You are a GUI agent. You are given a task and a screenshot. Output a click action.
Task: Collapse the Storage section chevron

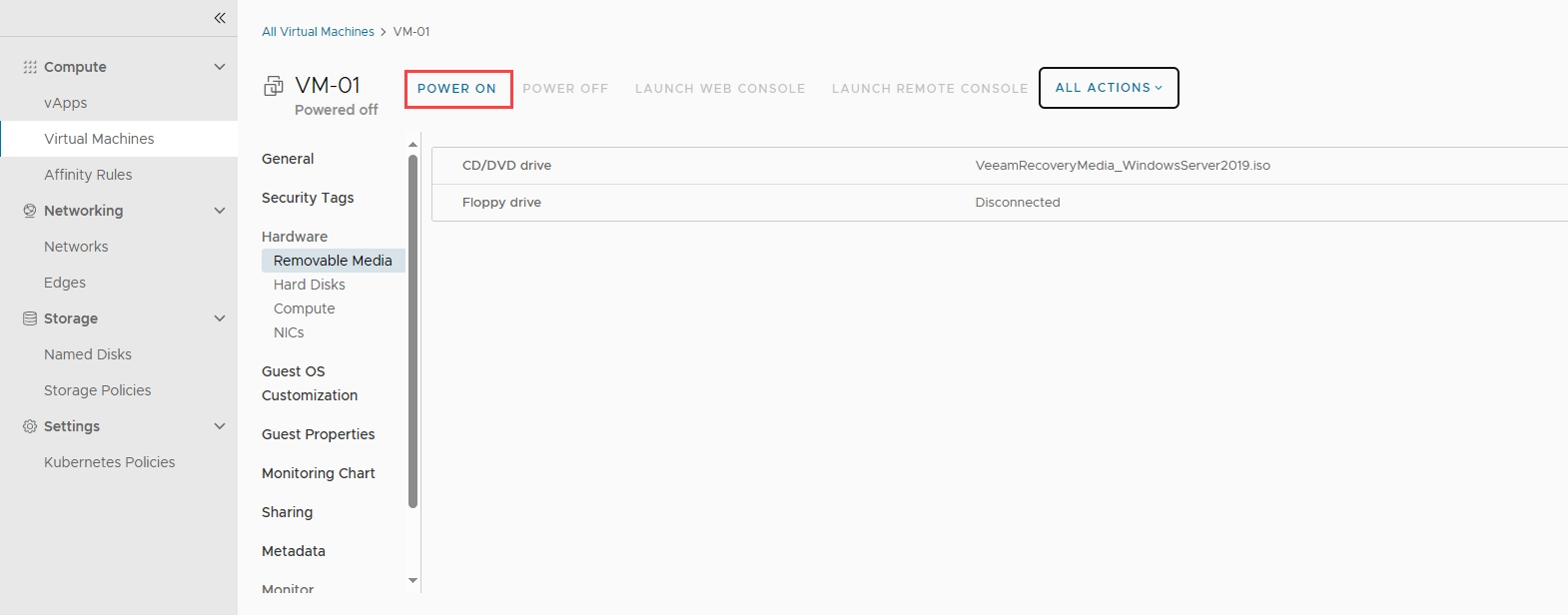[x=220, y=318]
